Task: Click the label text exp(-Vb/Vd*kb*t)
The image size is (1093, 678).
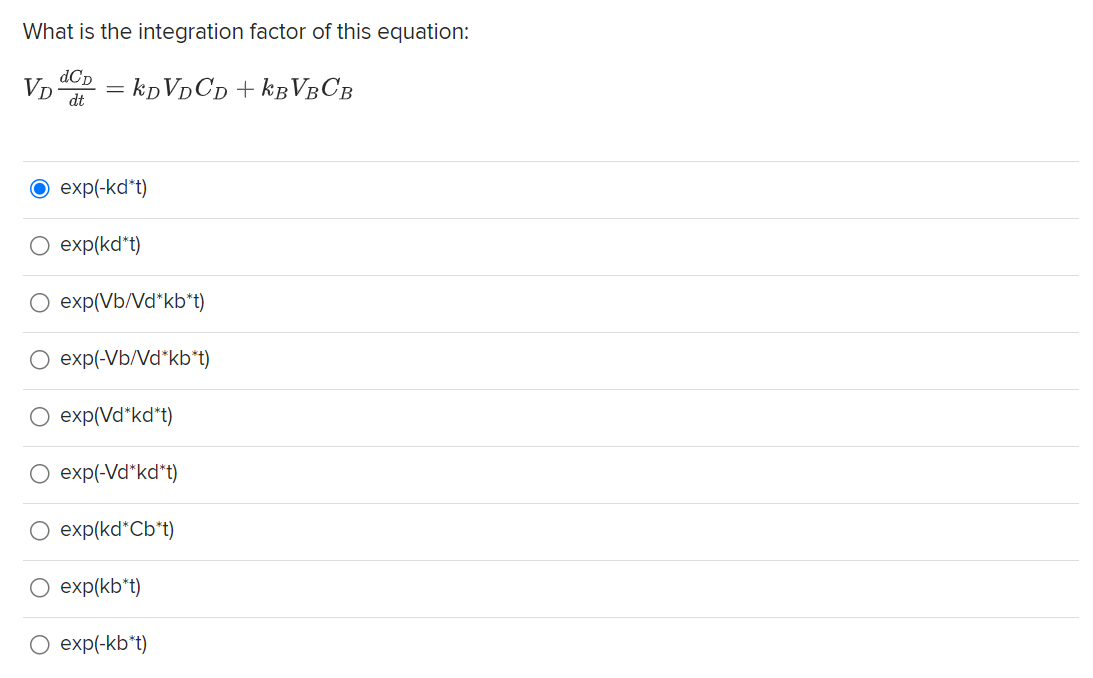Action: coord(136,359)
